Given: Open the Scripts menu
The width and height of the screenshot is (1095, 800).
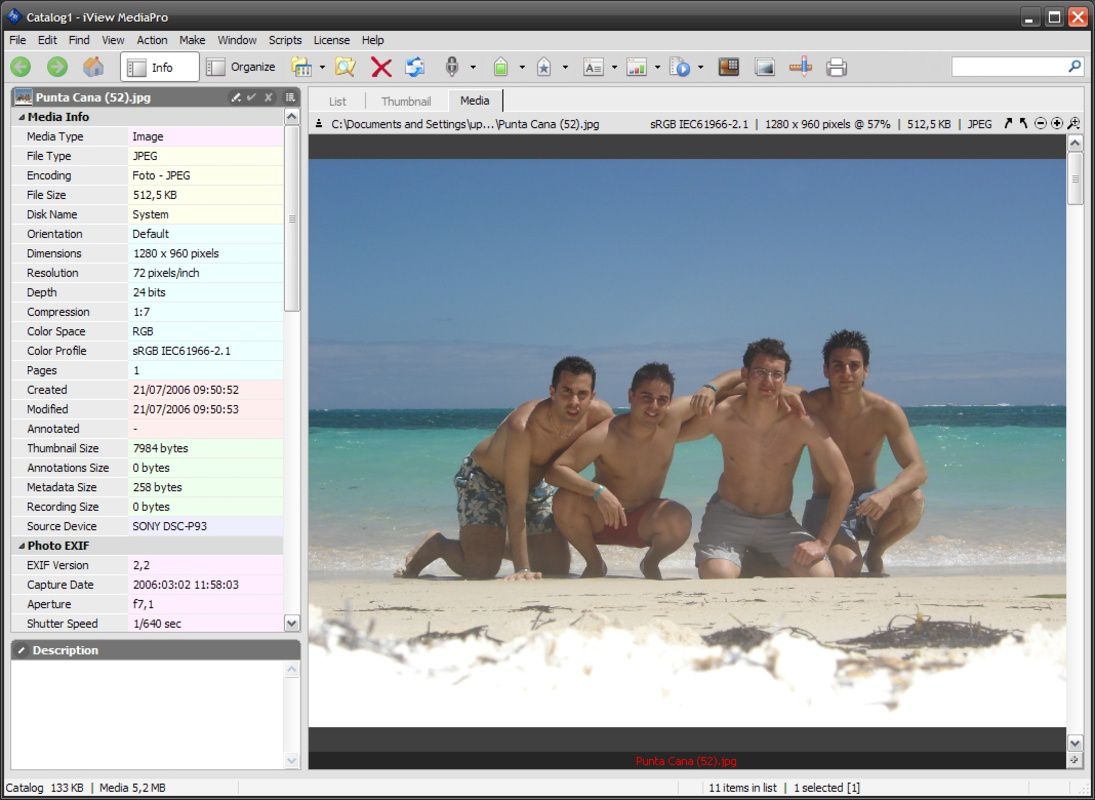Looking at the screenshot, I should pyautogui.click(x=285, y=40).
